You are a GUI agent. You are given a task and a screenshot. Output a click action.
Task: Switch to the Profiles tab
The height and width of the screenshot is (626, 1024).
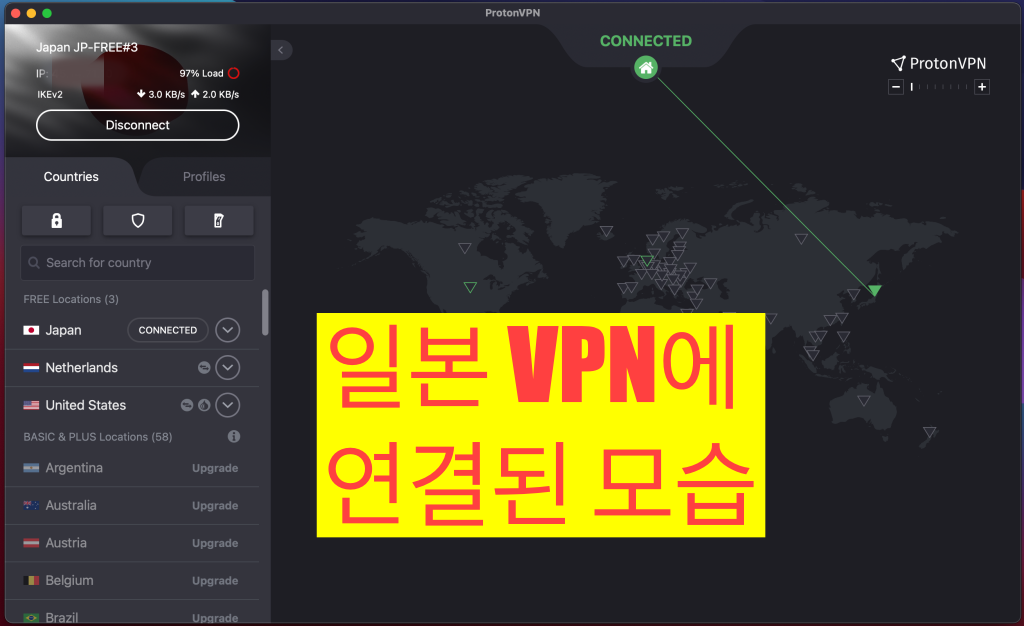coord(204,177)
